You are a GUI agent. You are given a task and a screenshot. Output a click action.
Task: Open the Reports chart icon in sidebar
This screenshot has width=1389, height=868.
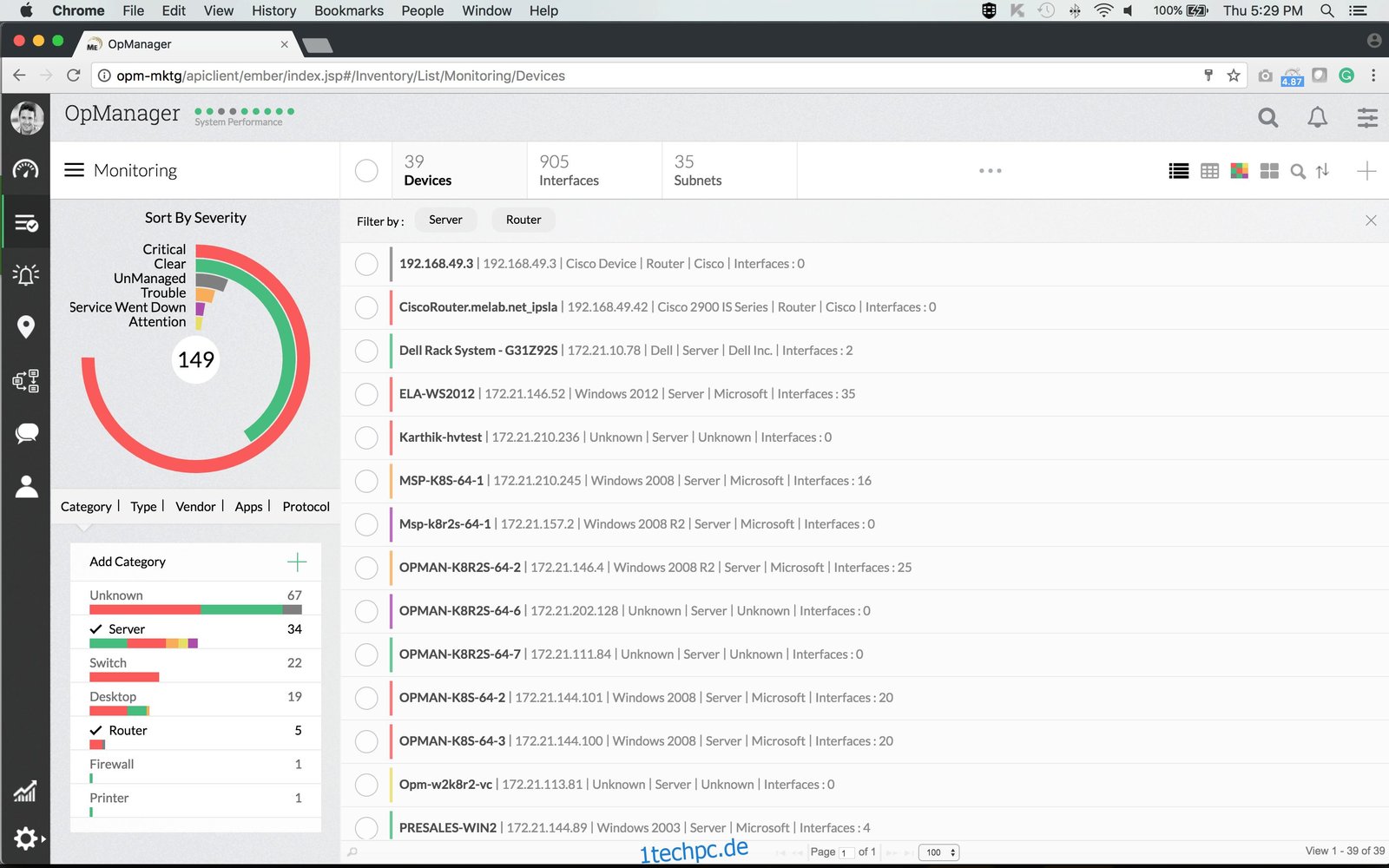[x=26, y=791]
